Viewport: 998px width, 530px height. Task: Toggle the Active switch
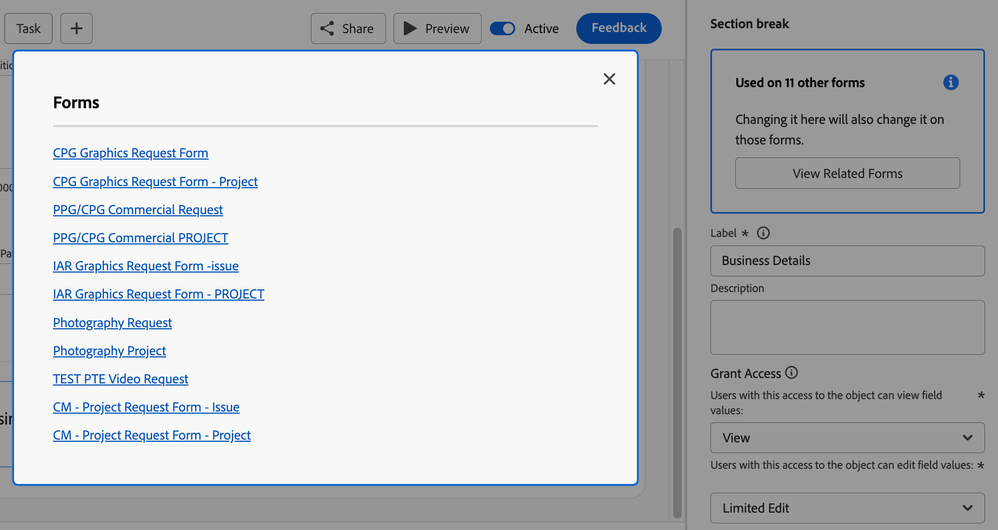503,28
